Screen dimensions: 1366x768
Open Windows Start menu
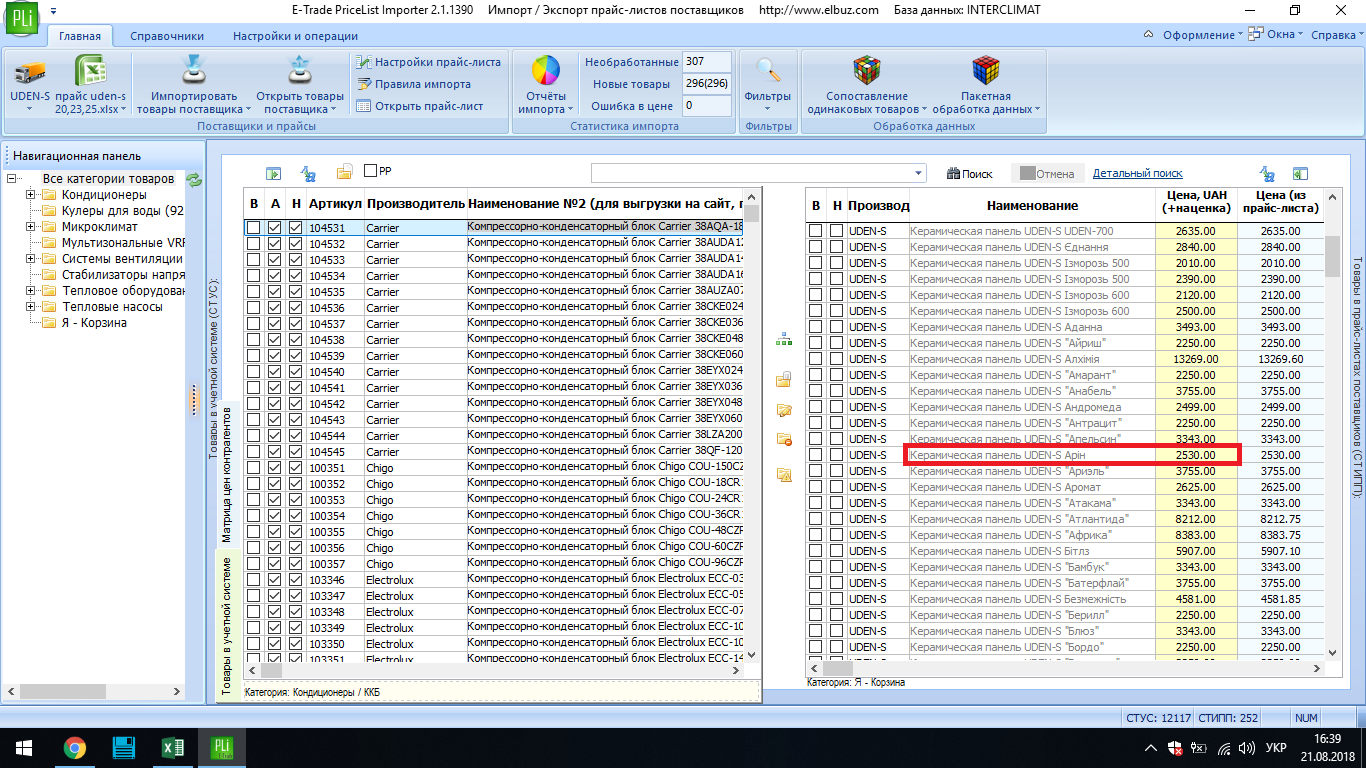[x=22, y=746]
